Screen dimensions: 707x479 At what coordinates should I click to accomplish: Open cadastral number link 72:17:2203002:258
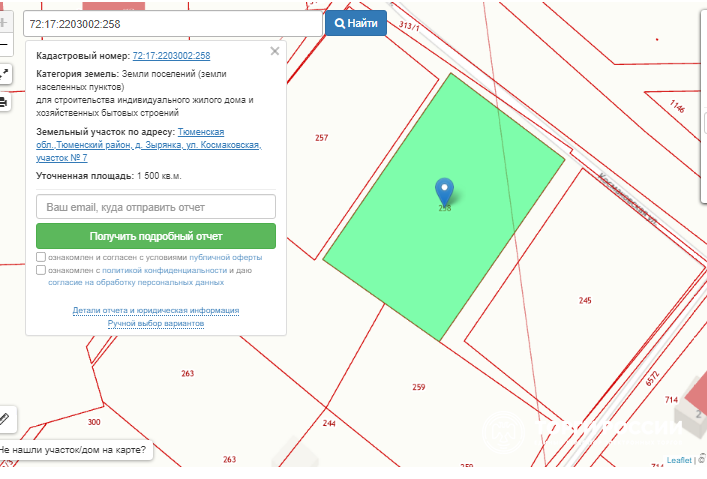[171, 56]
